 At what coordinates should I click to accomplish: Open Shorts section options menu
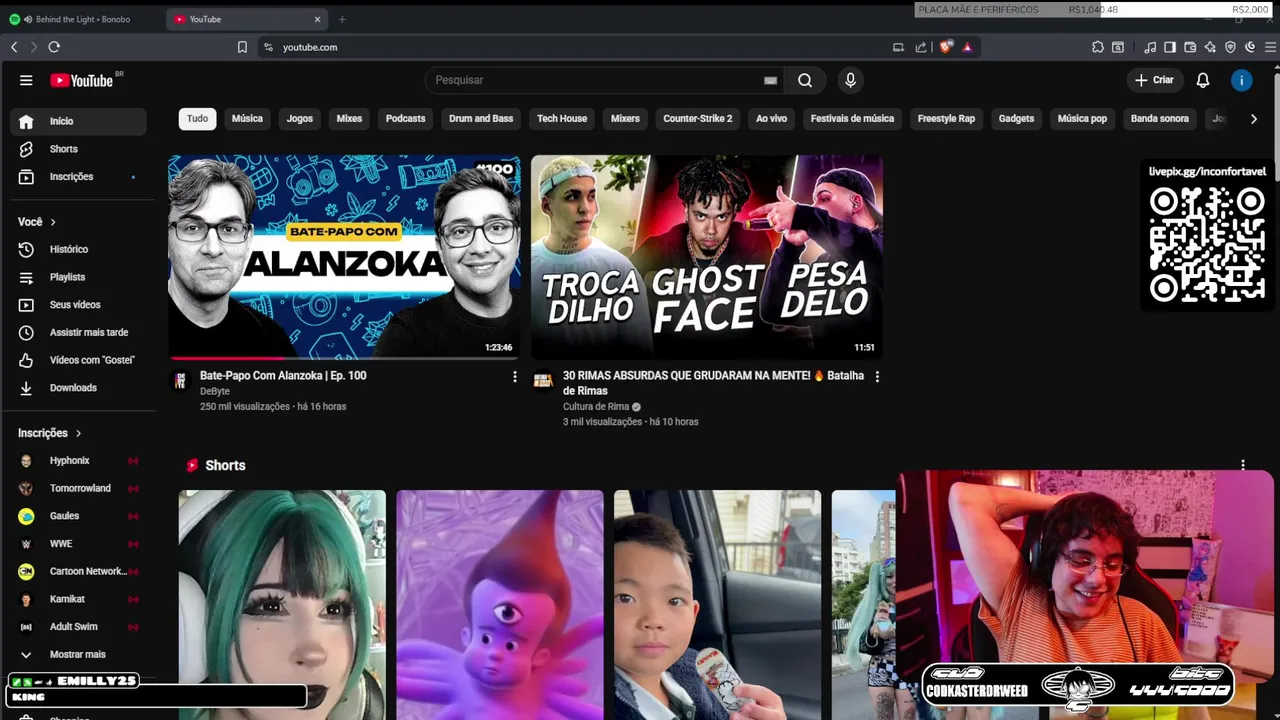pos(1243,465)
